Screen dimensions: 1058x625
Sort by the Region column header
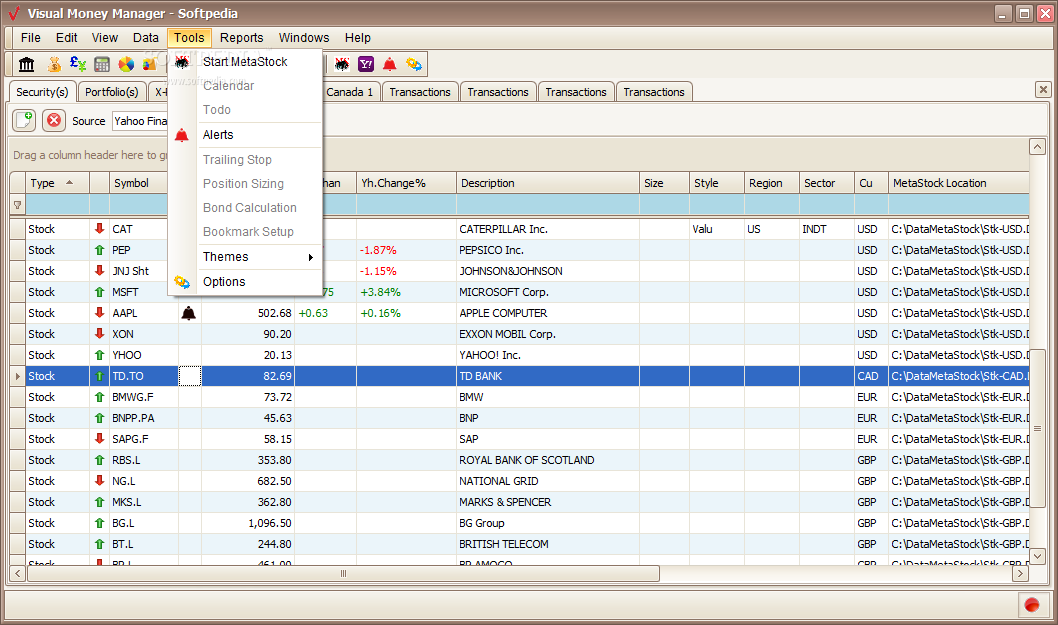(772, 183)
